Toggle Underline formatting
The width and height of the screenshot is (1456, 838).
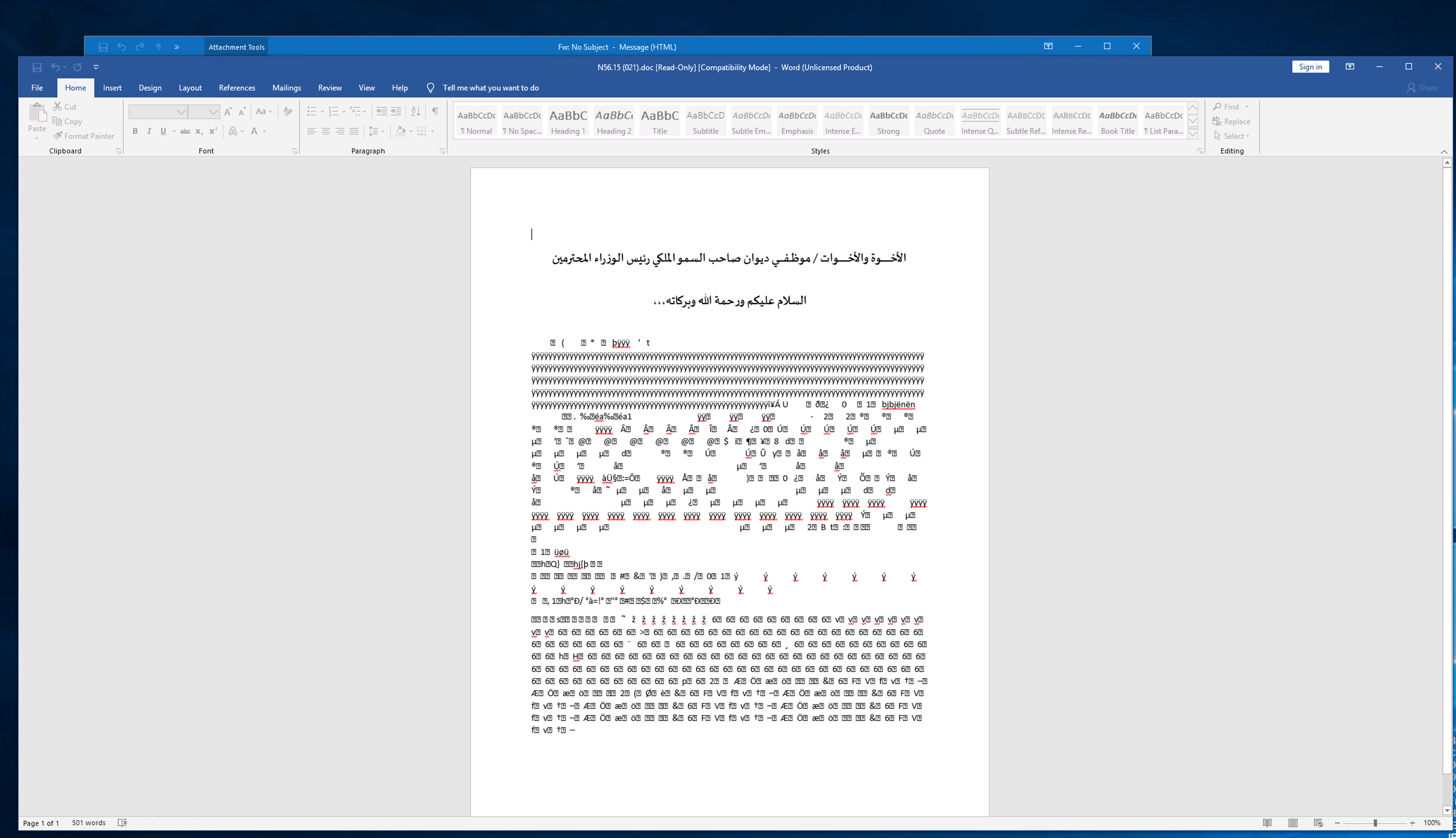(163, 131)
